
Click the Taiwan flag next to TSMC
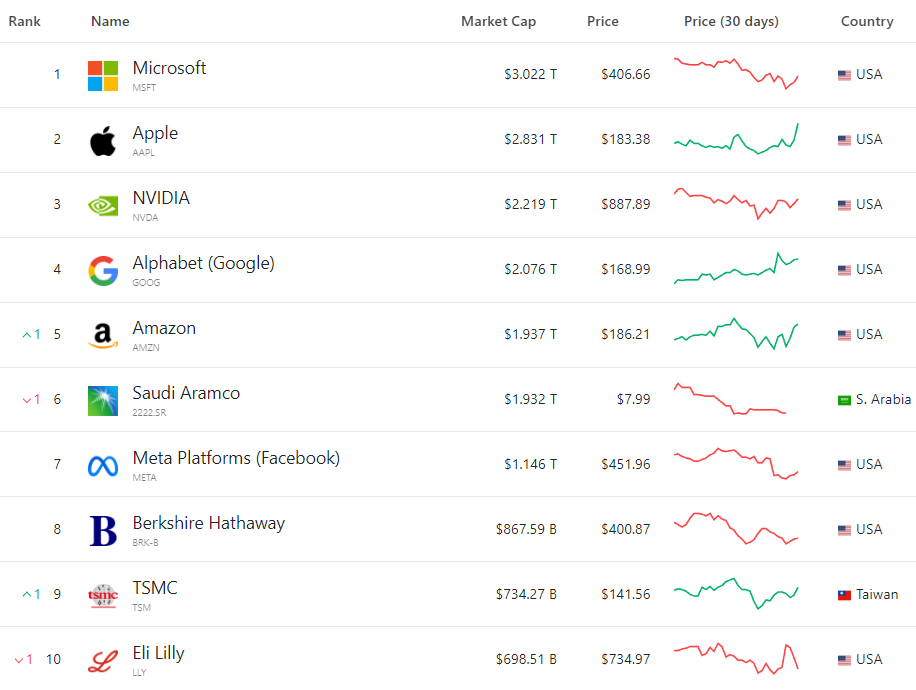[844, 595]
